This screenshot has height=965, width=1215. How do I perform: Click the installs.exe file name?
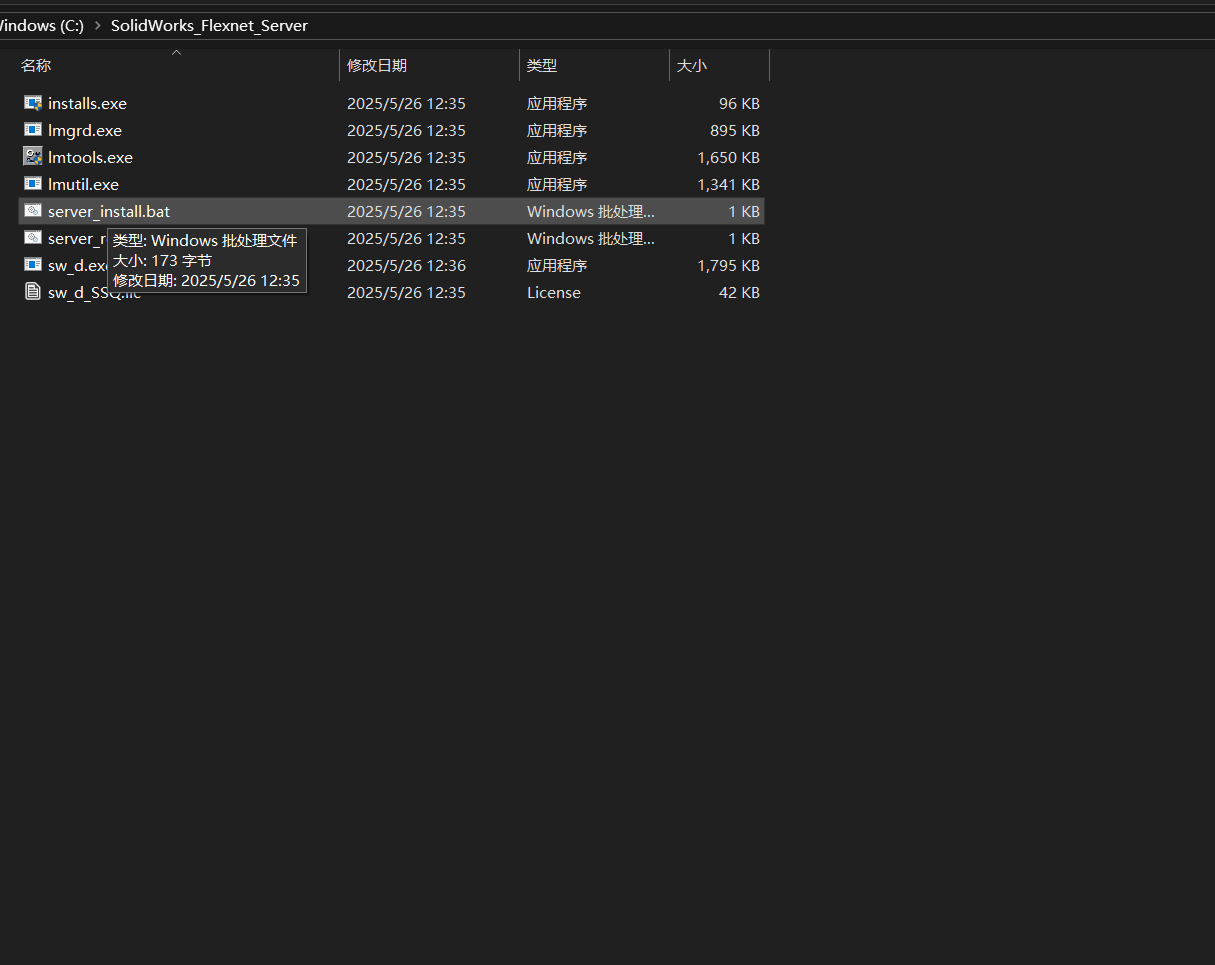pos(87,103)
